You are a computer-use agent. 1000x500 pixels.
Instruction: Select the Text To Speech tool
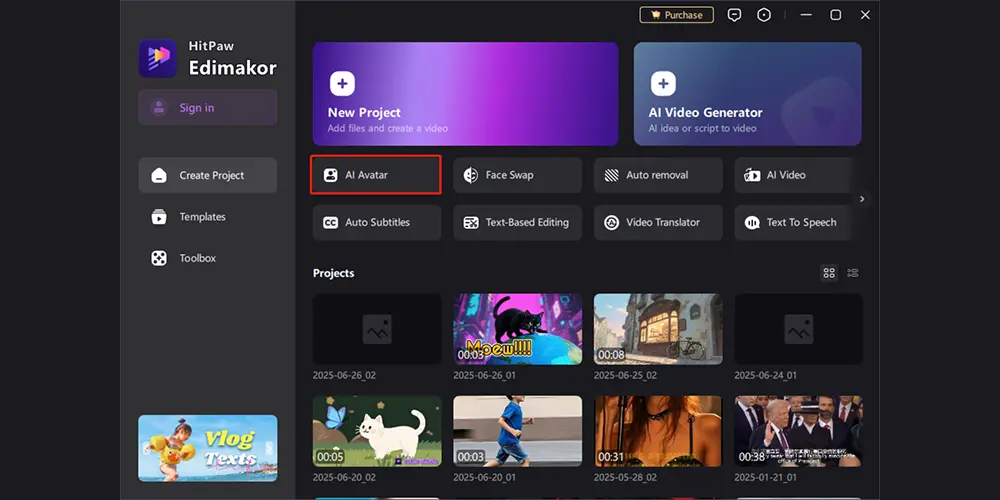click(797, 222)
